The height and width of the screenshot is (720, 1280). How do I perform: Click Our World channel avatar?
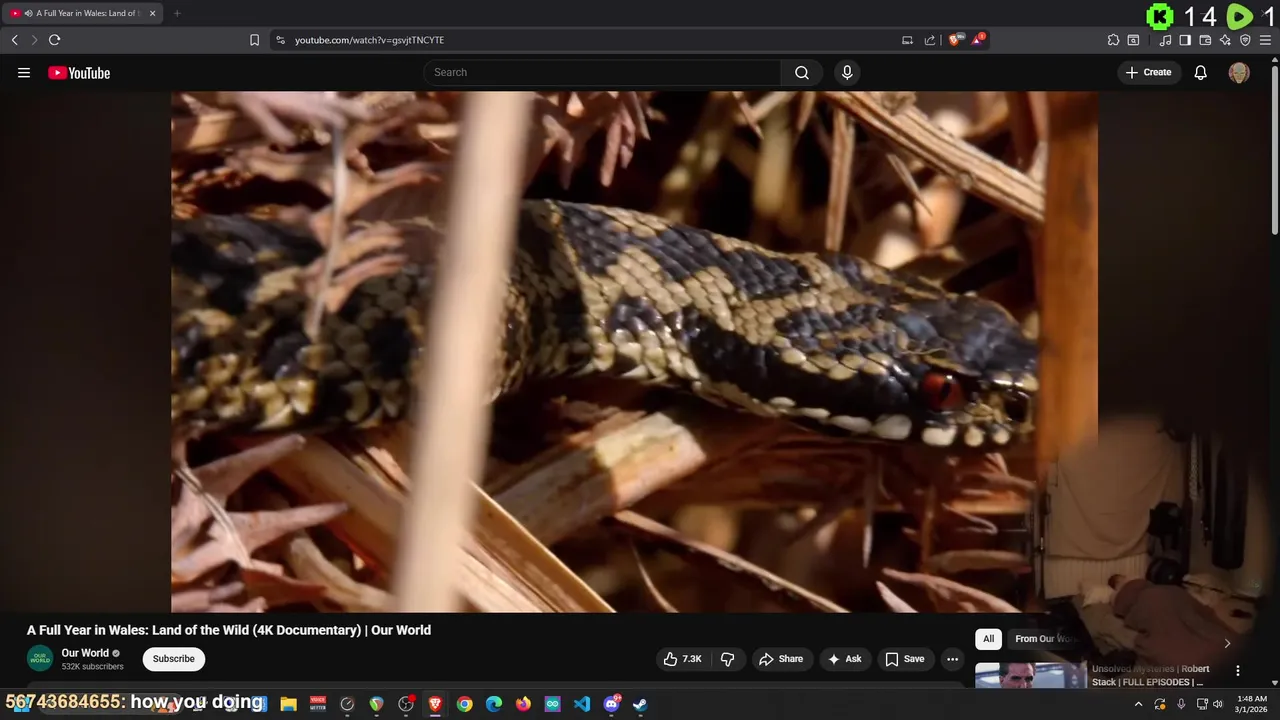click(40, 659)
